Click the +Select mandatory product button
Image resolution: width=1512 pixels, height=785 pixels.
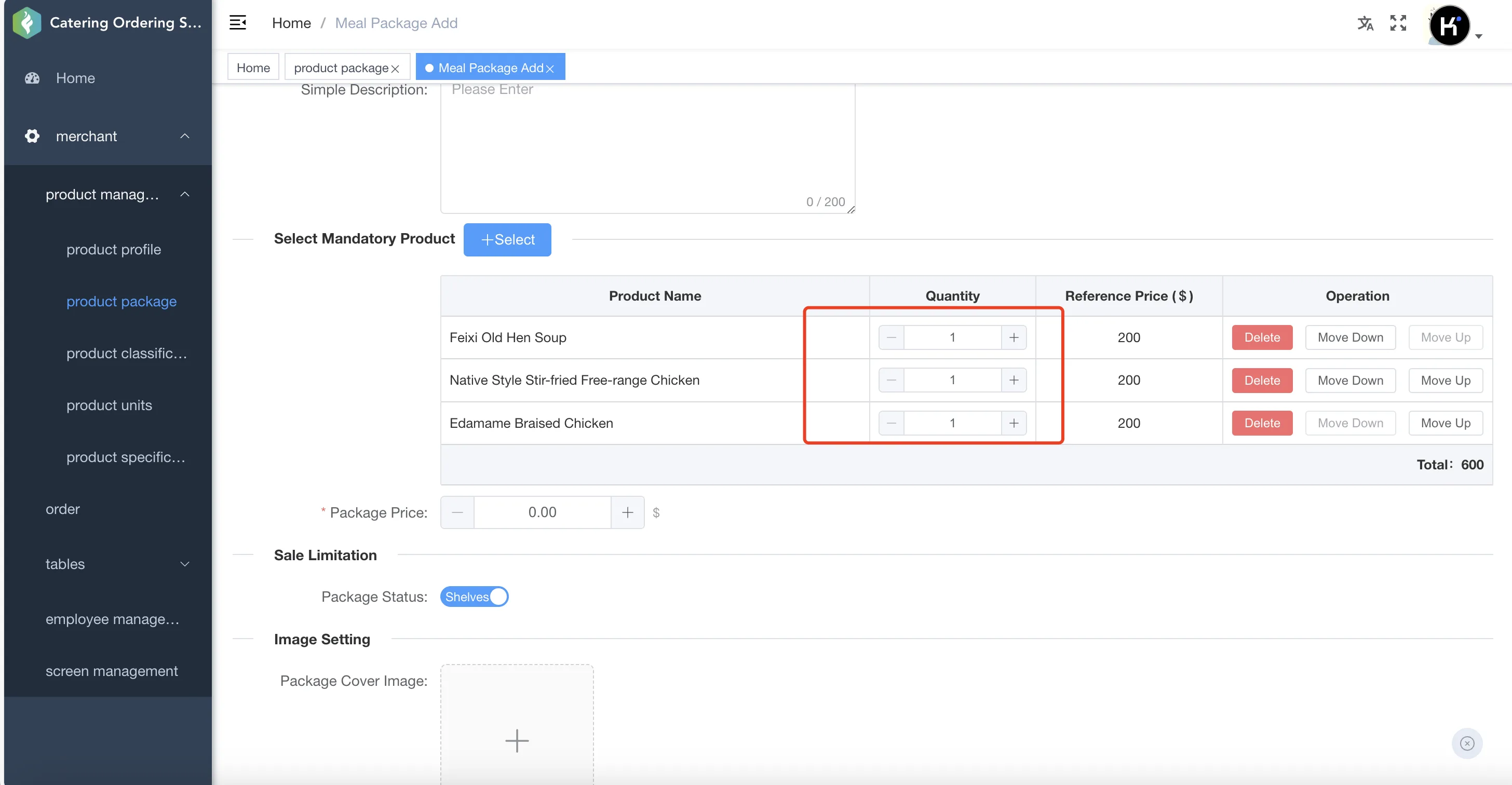click(507, 239)
